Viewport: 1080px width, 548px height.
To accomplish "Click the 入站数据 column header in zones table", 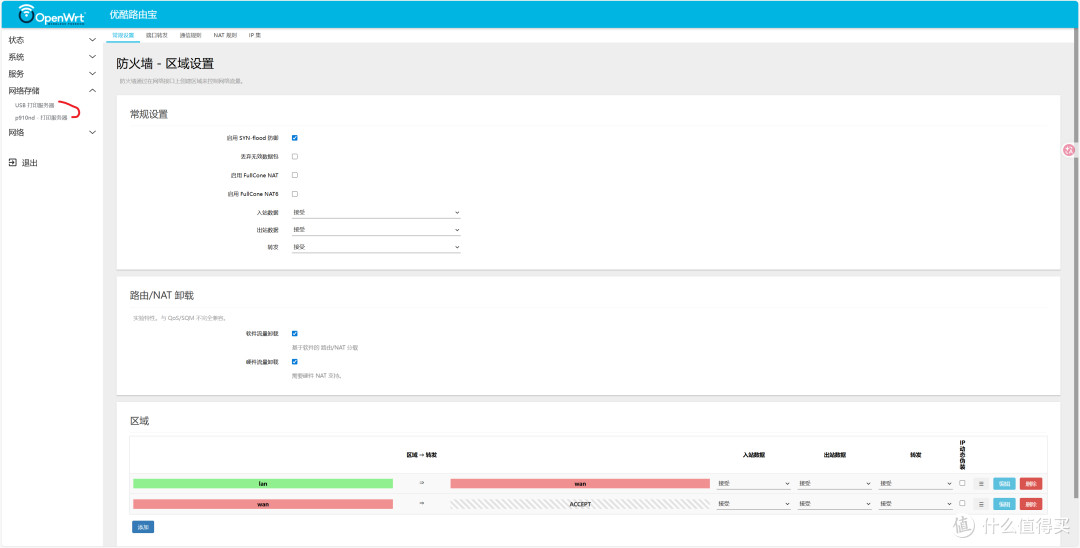I will point(754,455).
